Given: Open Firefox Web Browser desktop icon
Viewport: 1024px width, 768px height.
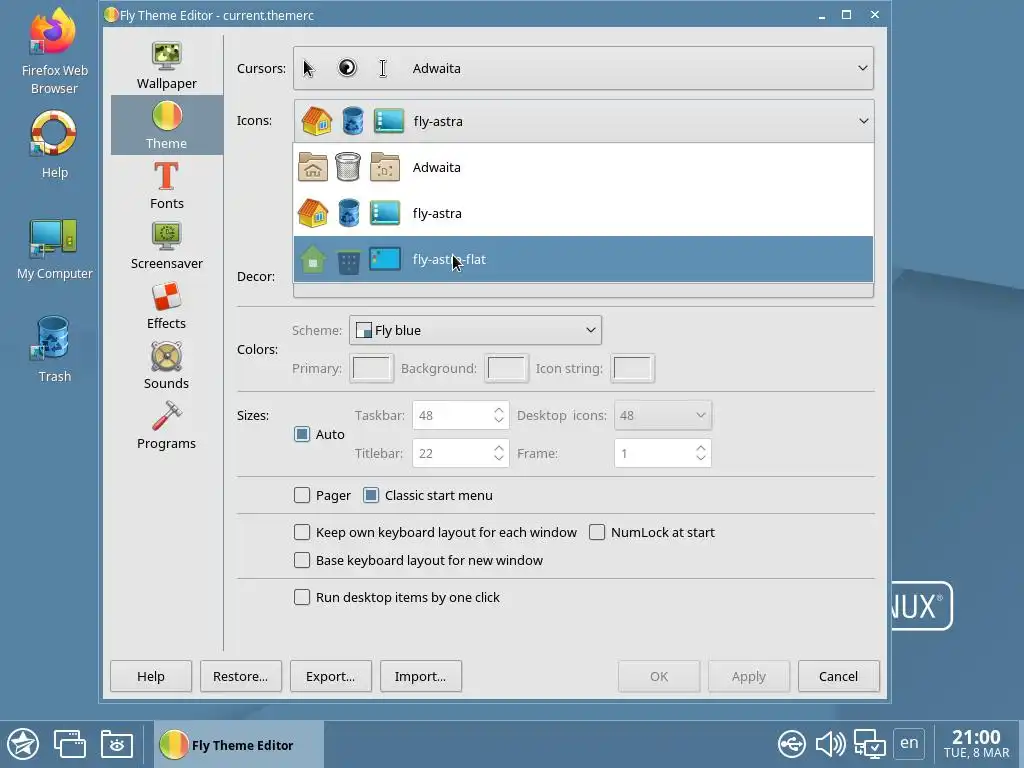Looking at the screenshot, I should tap(54, 51).
